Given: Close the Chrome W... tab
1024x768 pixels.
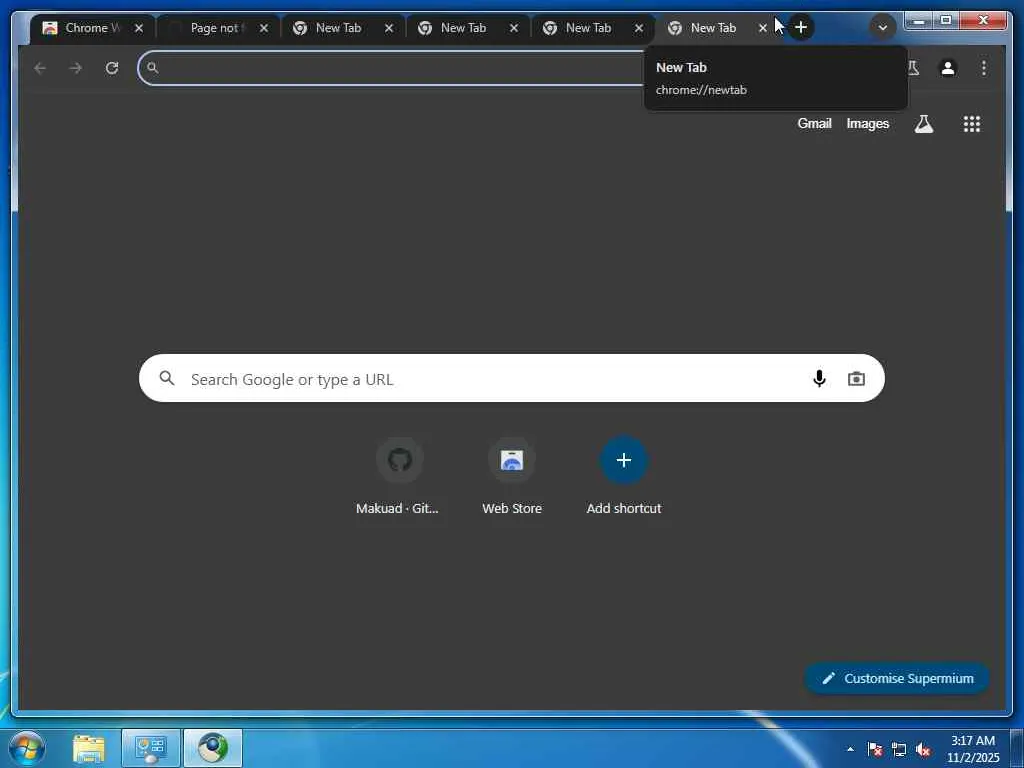Looking at the screenshot, I should tap(138, 28).
